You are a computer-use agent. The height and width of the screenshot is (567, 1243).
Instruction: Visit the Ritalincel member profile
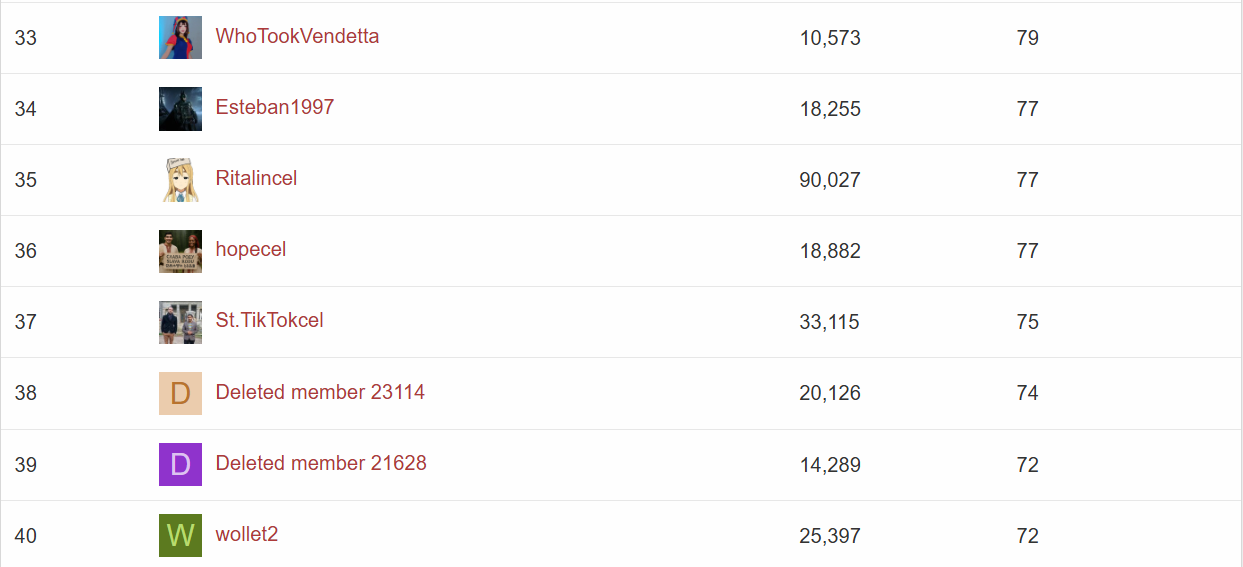[256, 178]
